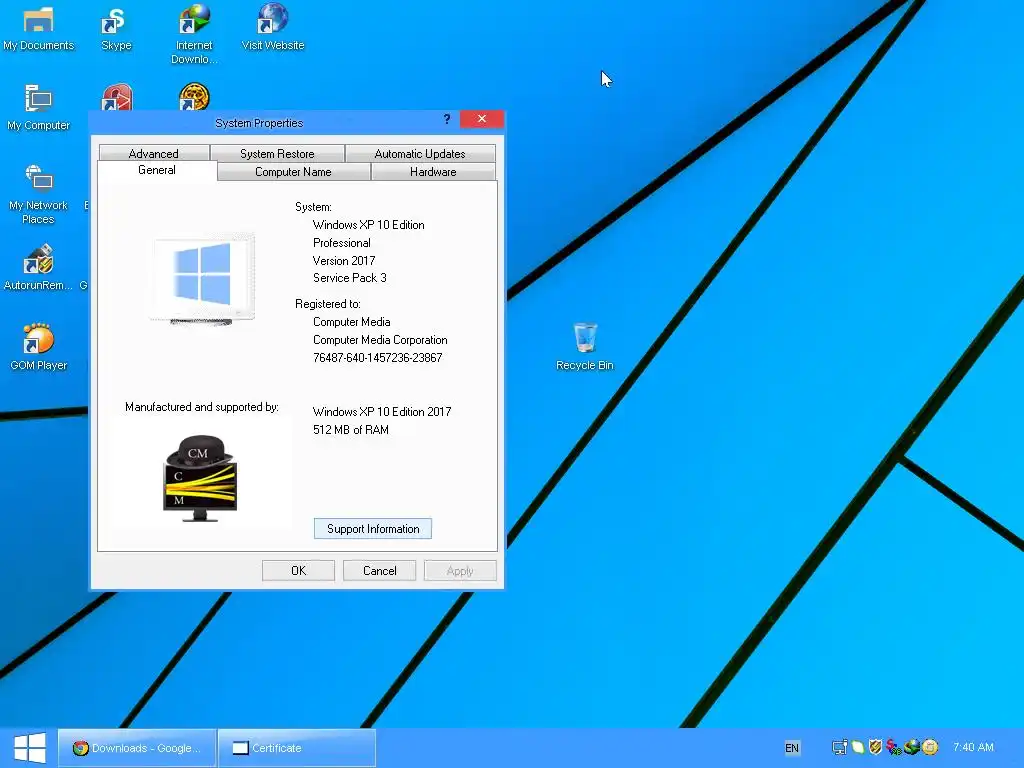Screen dimensions: 1024x768
Task: Click the network connection tray icon
Action: click(839, 747)
